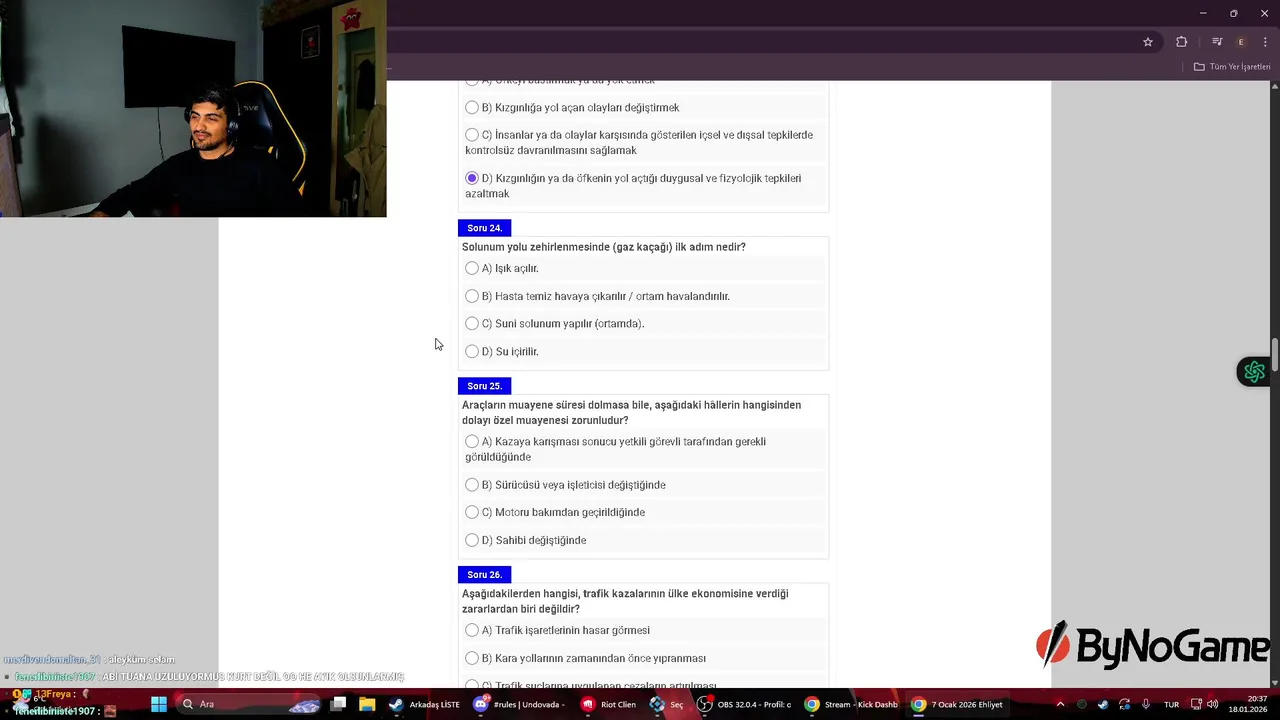Choose A) Işık açılır for Soru 24
Screen dimensions: 1280x720
tap(472, 268)
